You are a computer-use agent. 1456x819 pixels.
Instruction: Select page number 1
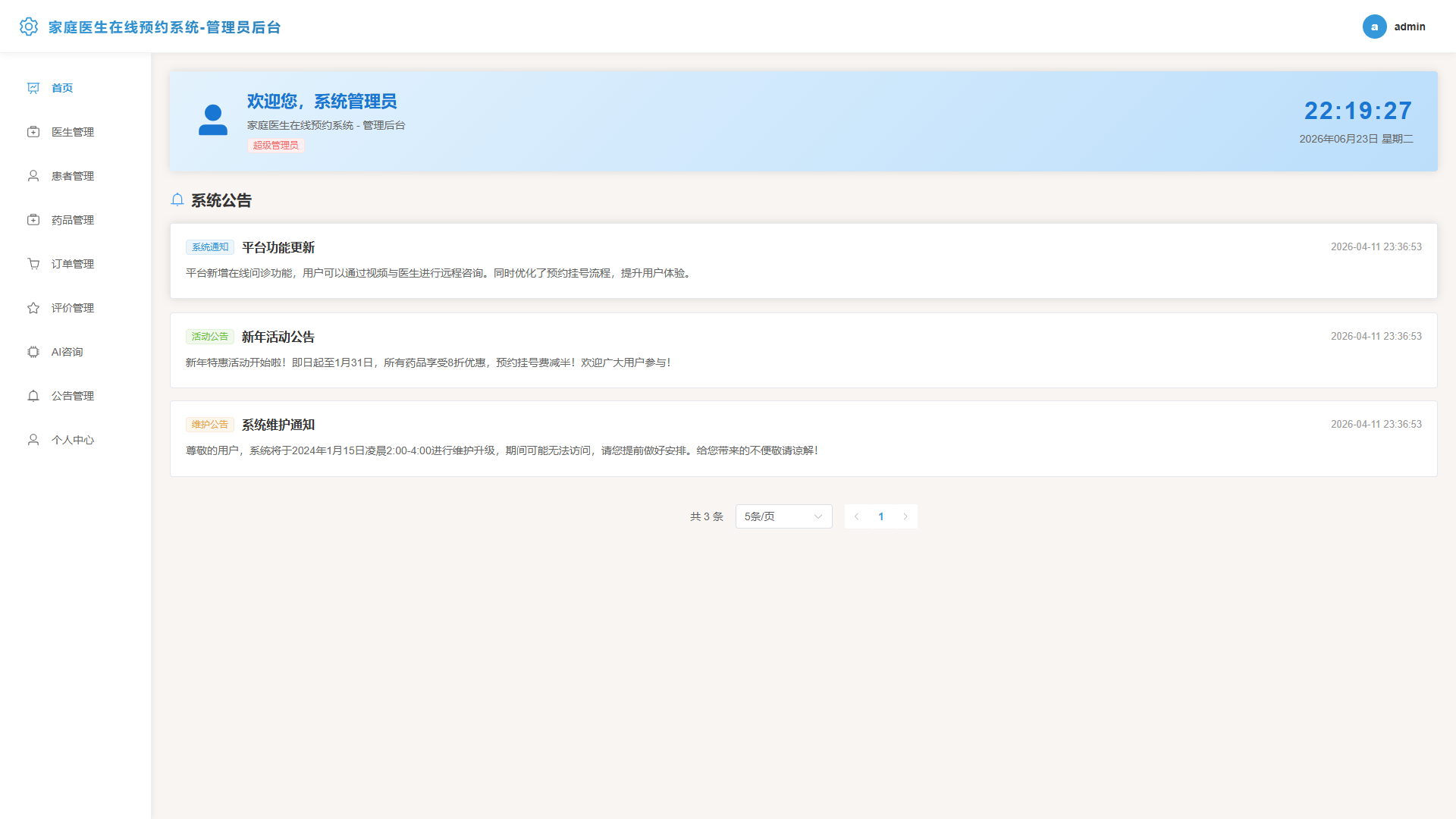click(x=880, y=516)
